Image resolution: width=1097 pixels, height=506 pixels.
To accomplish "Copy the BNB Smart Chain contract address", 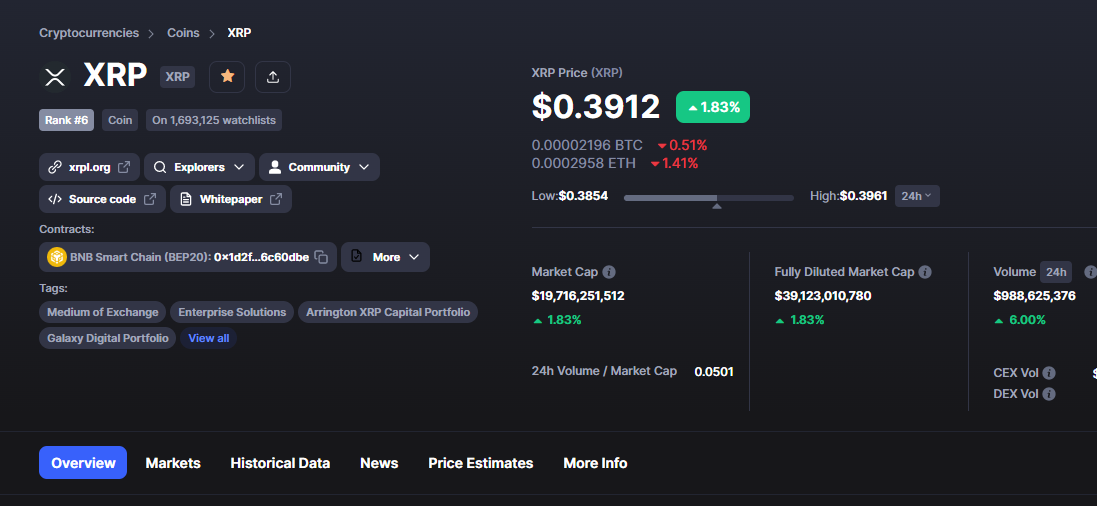I will click(321, 257).
